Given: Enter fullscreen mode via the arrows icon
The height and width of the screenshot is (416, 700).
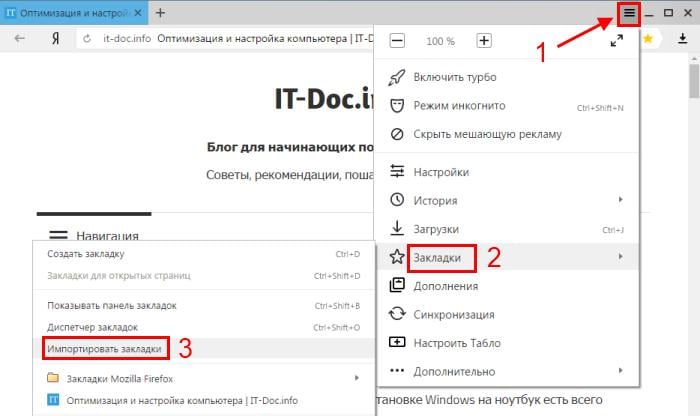Looking at the screenshot, I should pyautogui.click(x=617, y=41).
